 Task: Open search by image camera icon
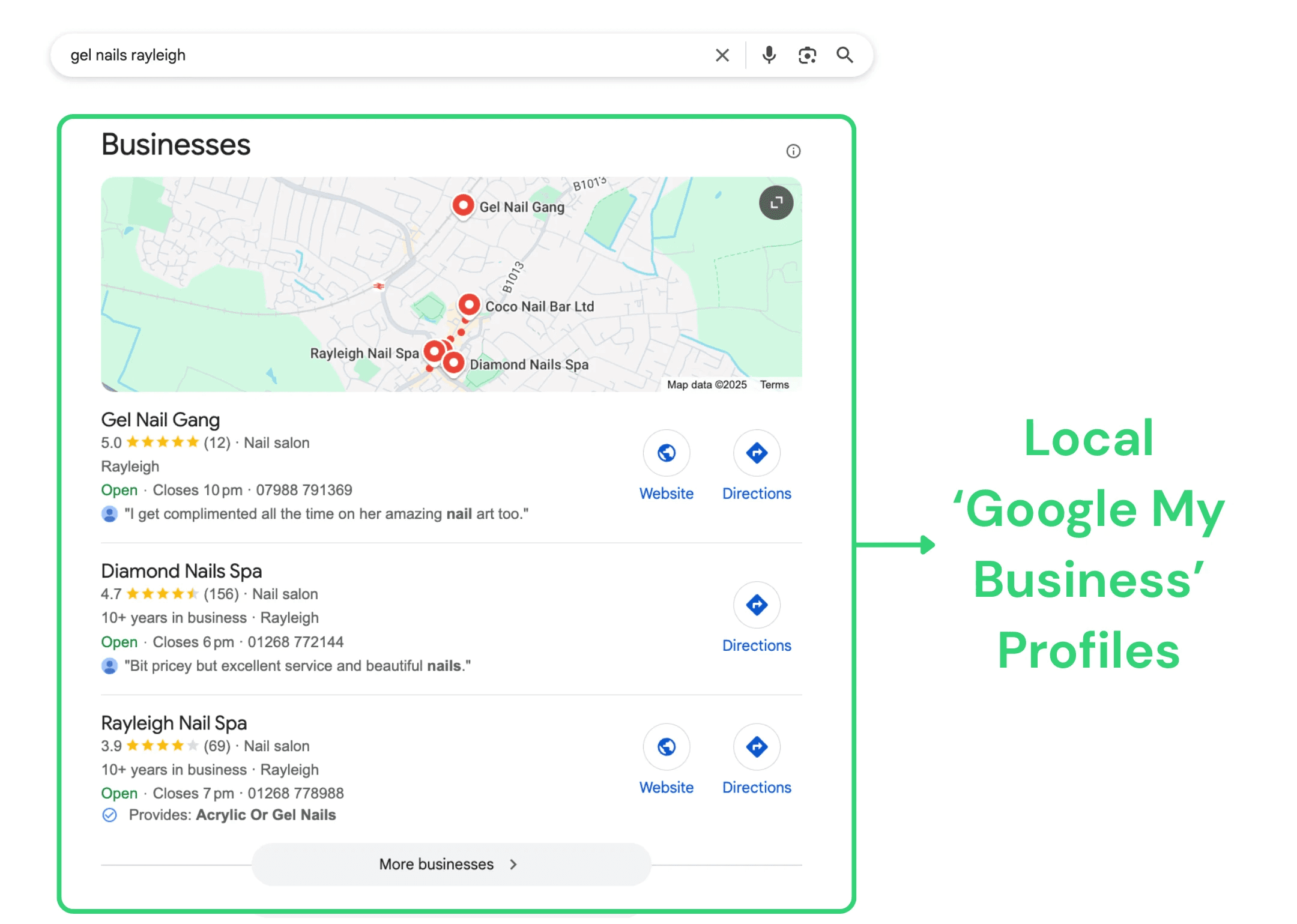(x=807, y=55)
